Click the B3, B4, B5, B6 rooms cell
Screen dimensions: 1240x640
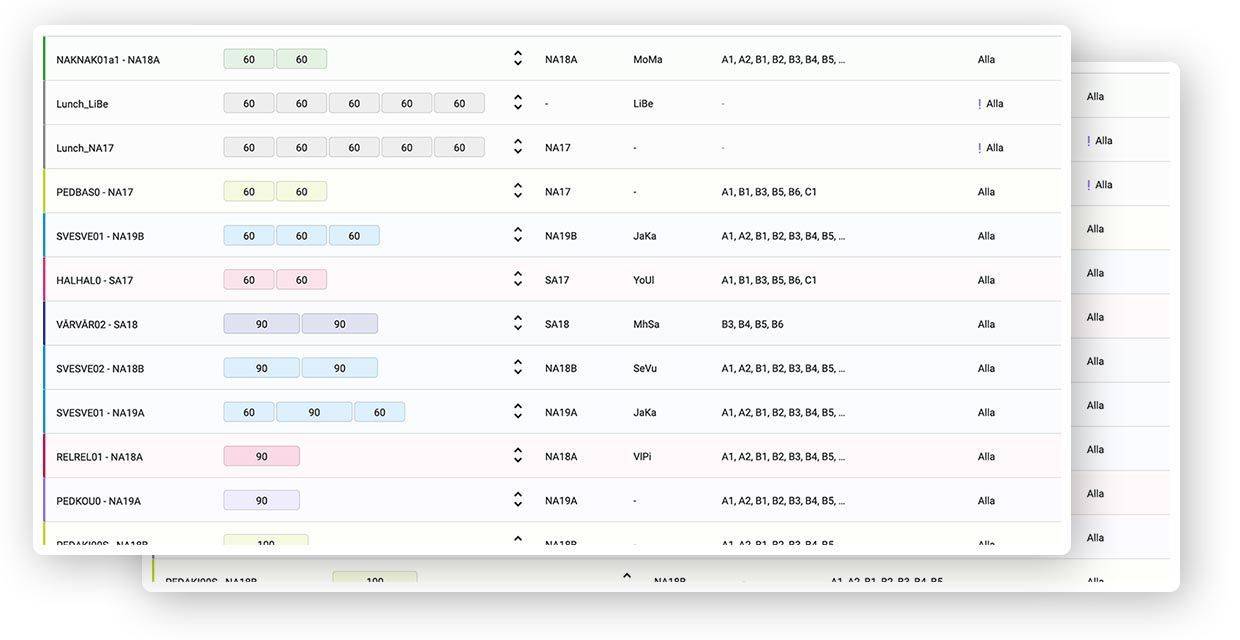tap(752, 325)
